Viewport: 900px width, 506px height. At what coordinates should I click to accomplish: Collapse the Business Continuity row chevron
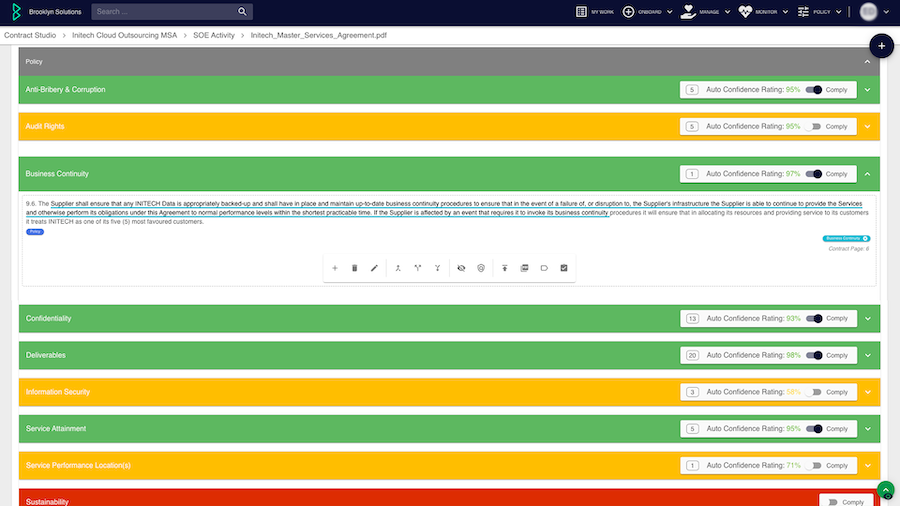pyautogui.click(x=867, y=174)
